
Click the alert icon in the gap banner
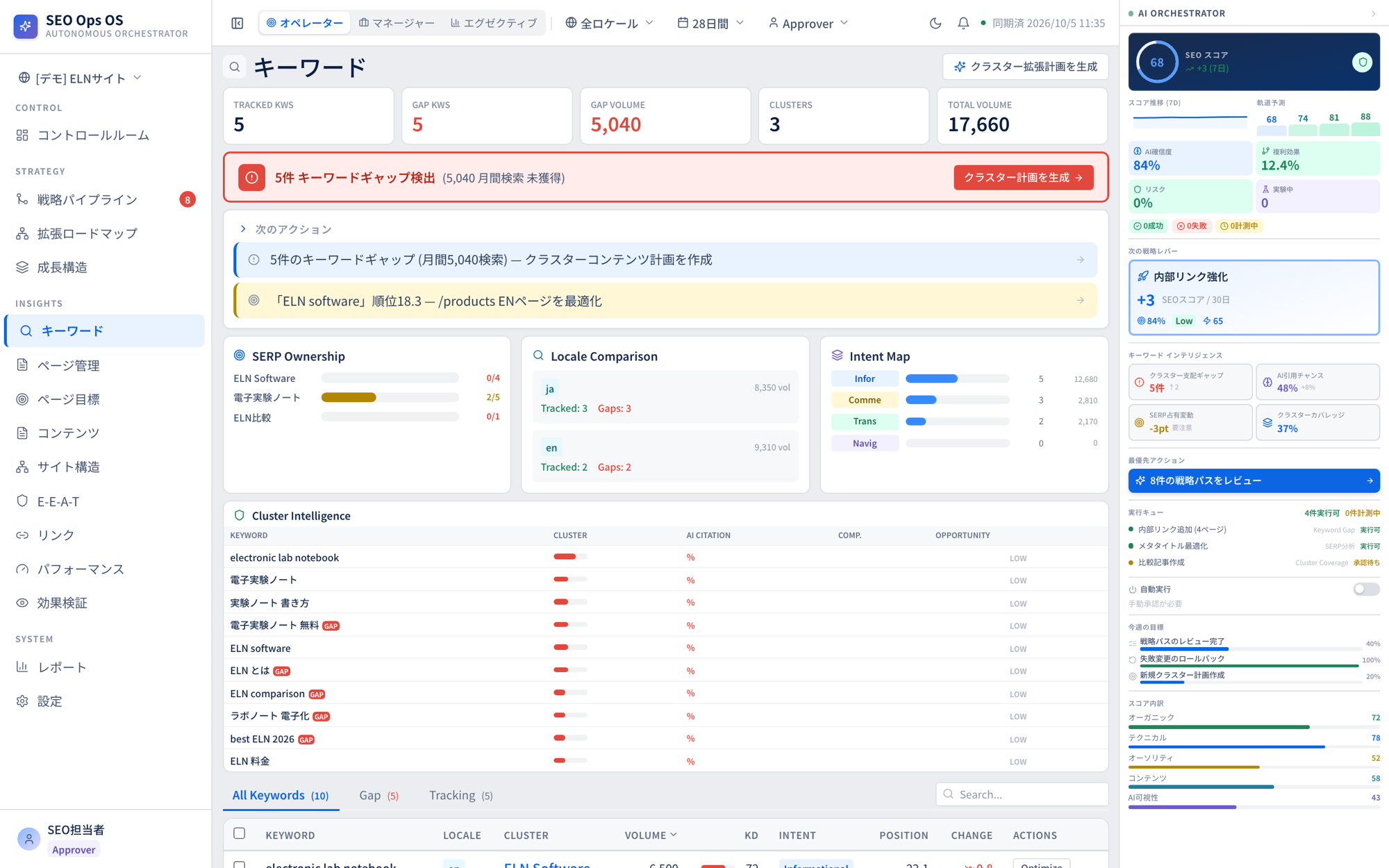click(251, 178)
